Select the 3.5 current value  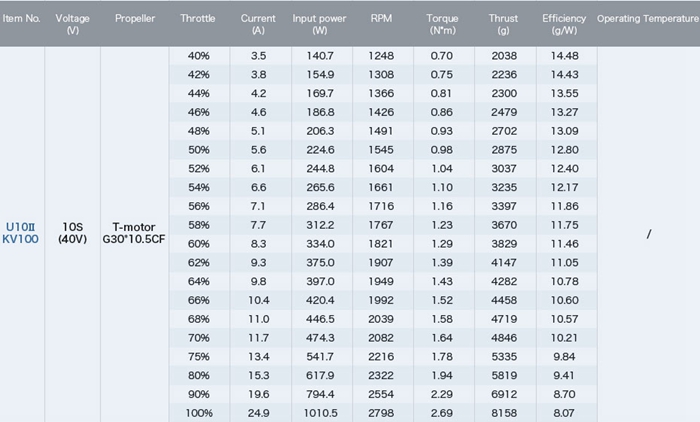coord(258,56)
